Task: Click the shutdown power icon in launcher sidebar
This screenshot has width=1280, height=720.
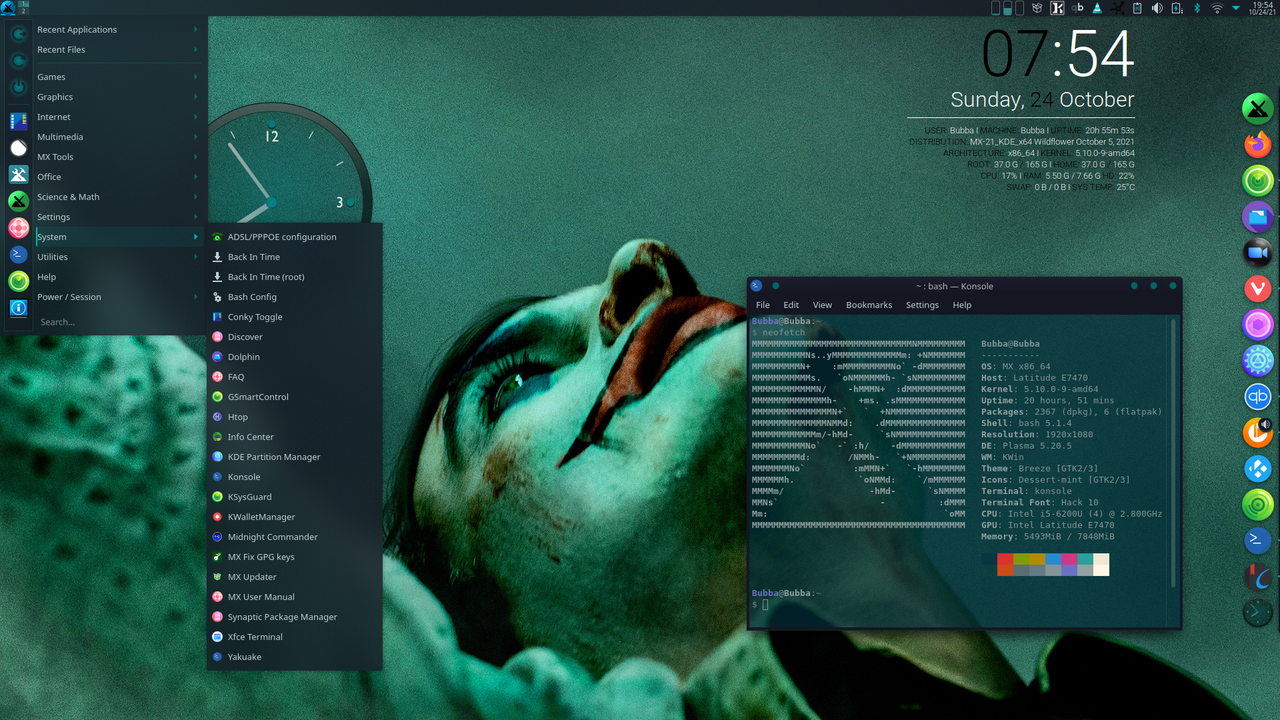Action: (x=18, y=87)
